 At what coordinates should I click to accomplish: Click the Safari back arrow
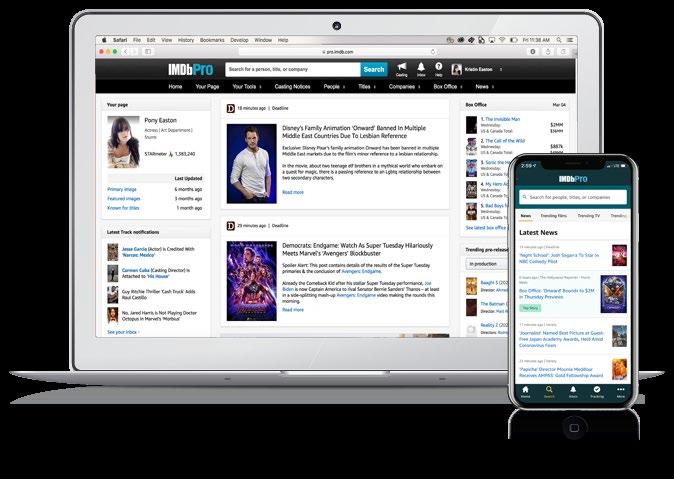[x=126, y=52]
